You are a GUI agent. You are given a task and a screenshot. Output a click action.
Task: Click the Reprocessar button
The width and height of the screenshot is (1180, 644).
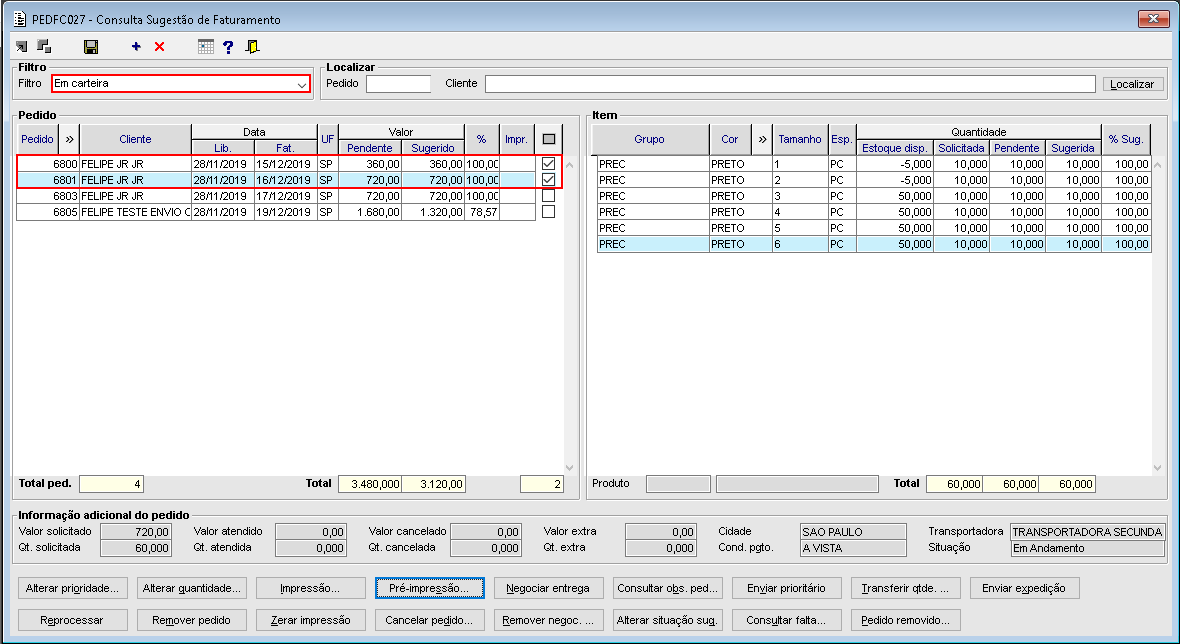(72, 621)
